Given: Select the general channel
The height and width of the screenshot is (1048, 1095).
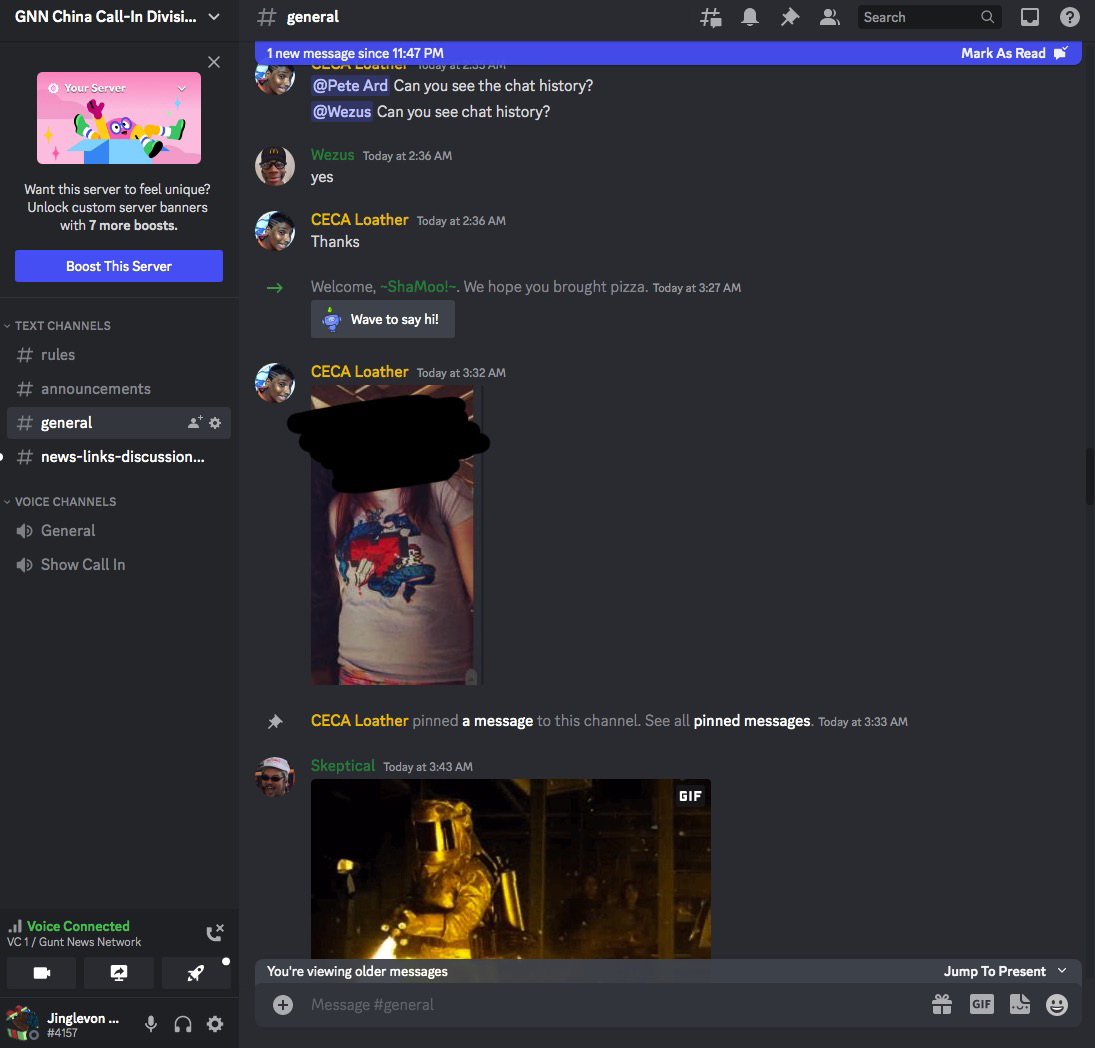Looking at the screenshot, I should point(118,422).
